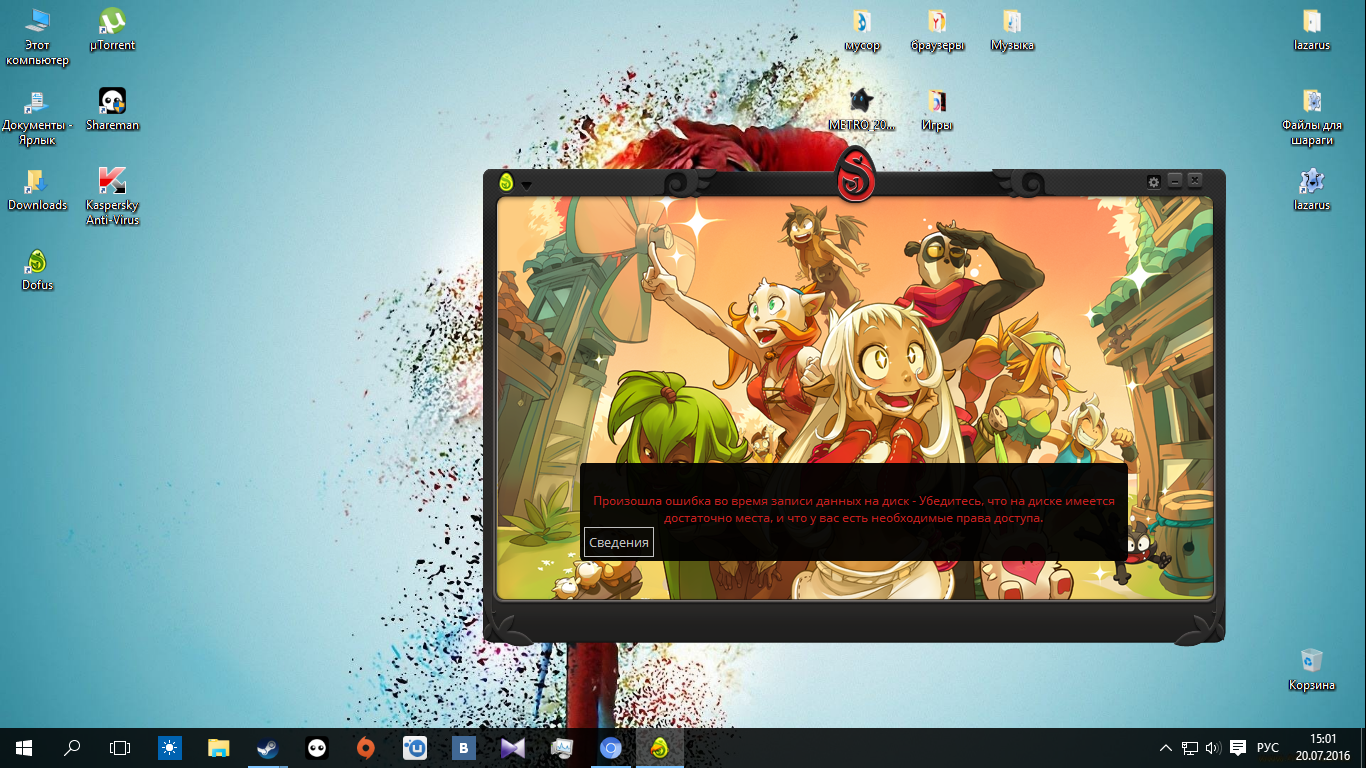Open taskbar search magnifier
This screenshot has width=1366, height=768.
72,748
